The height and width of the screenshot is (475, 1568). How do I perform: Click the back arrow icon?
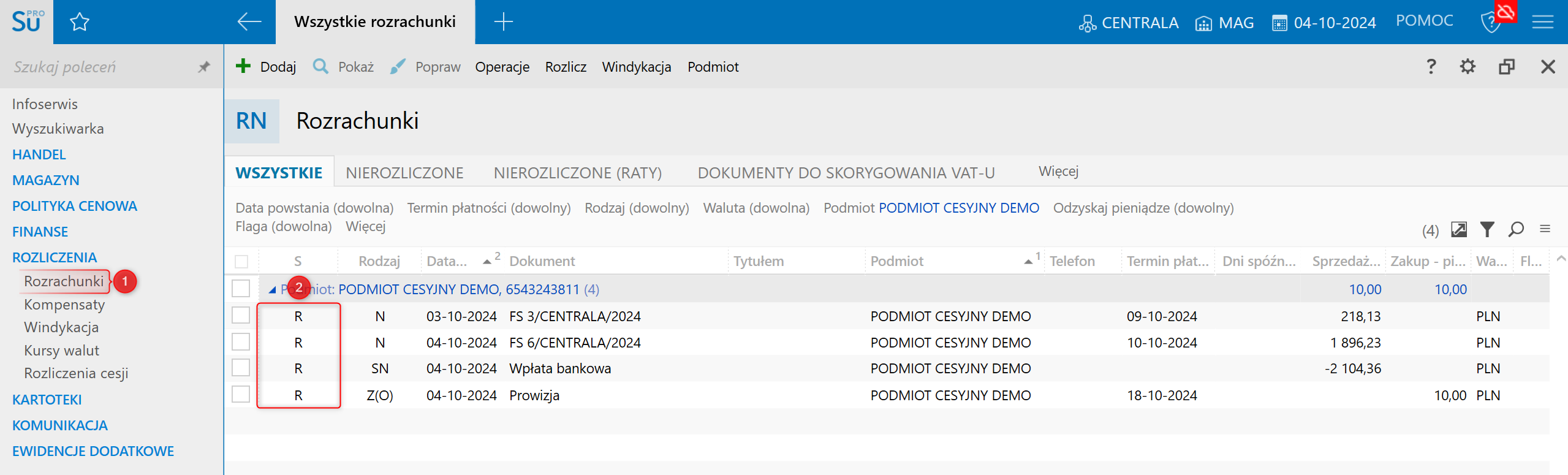click(249, 22)
